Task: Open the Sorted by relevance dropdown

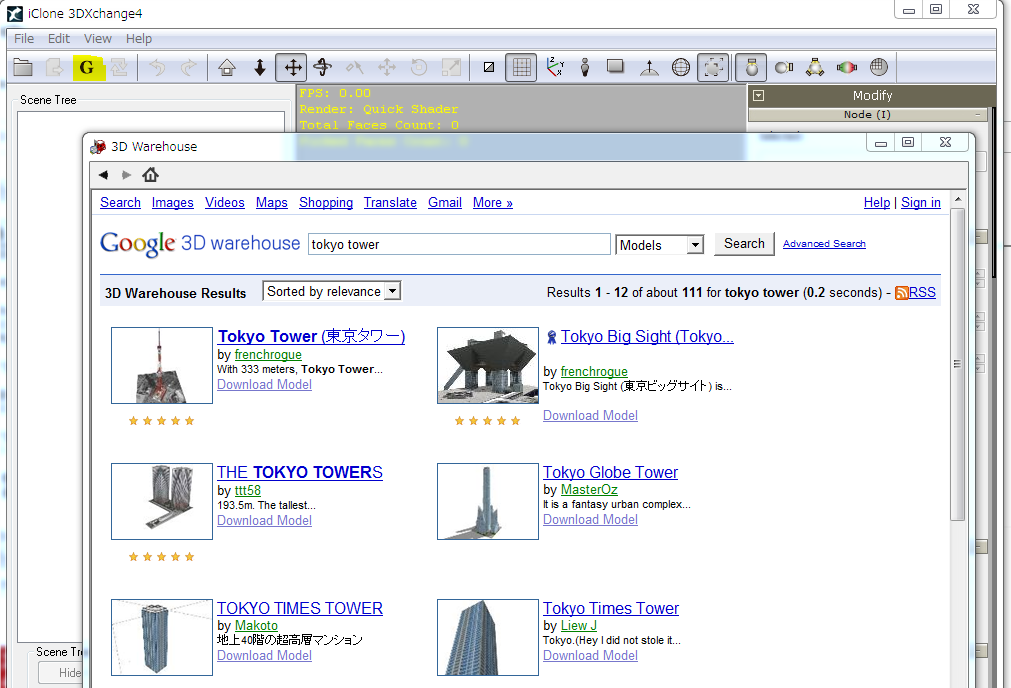Action: click(331, 291)
